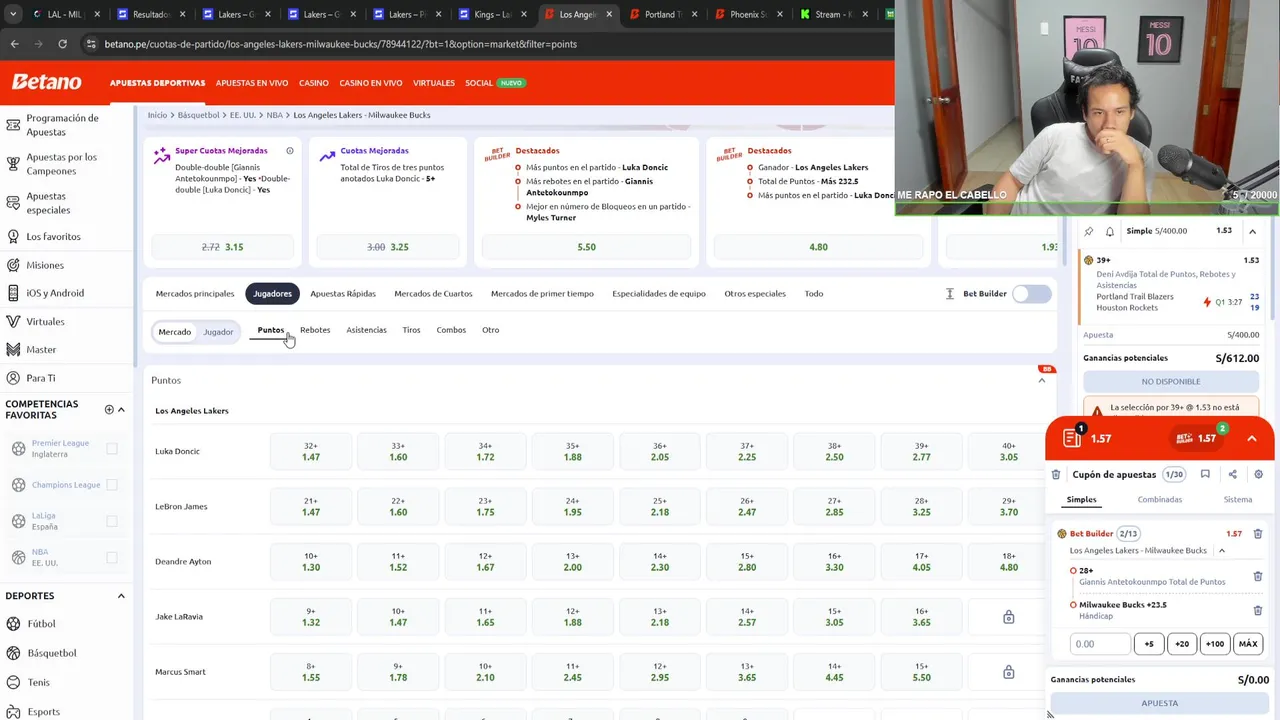
Task: Go back with browser back arrow
Action: click(14, 44)
